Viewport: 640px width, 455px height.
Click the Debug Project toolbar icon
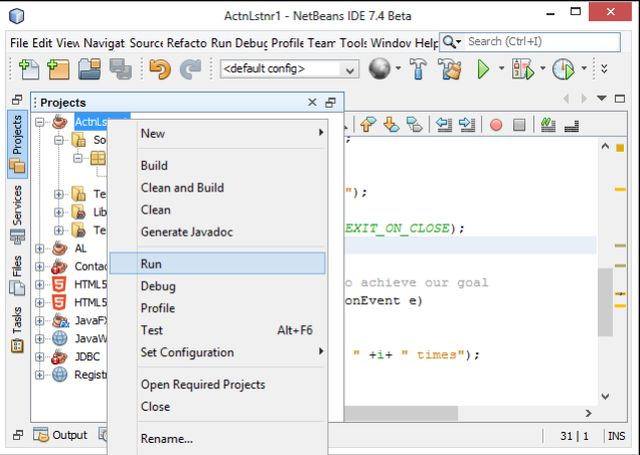pos(523,69)
